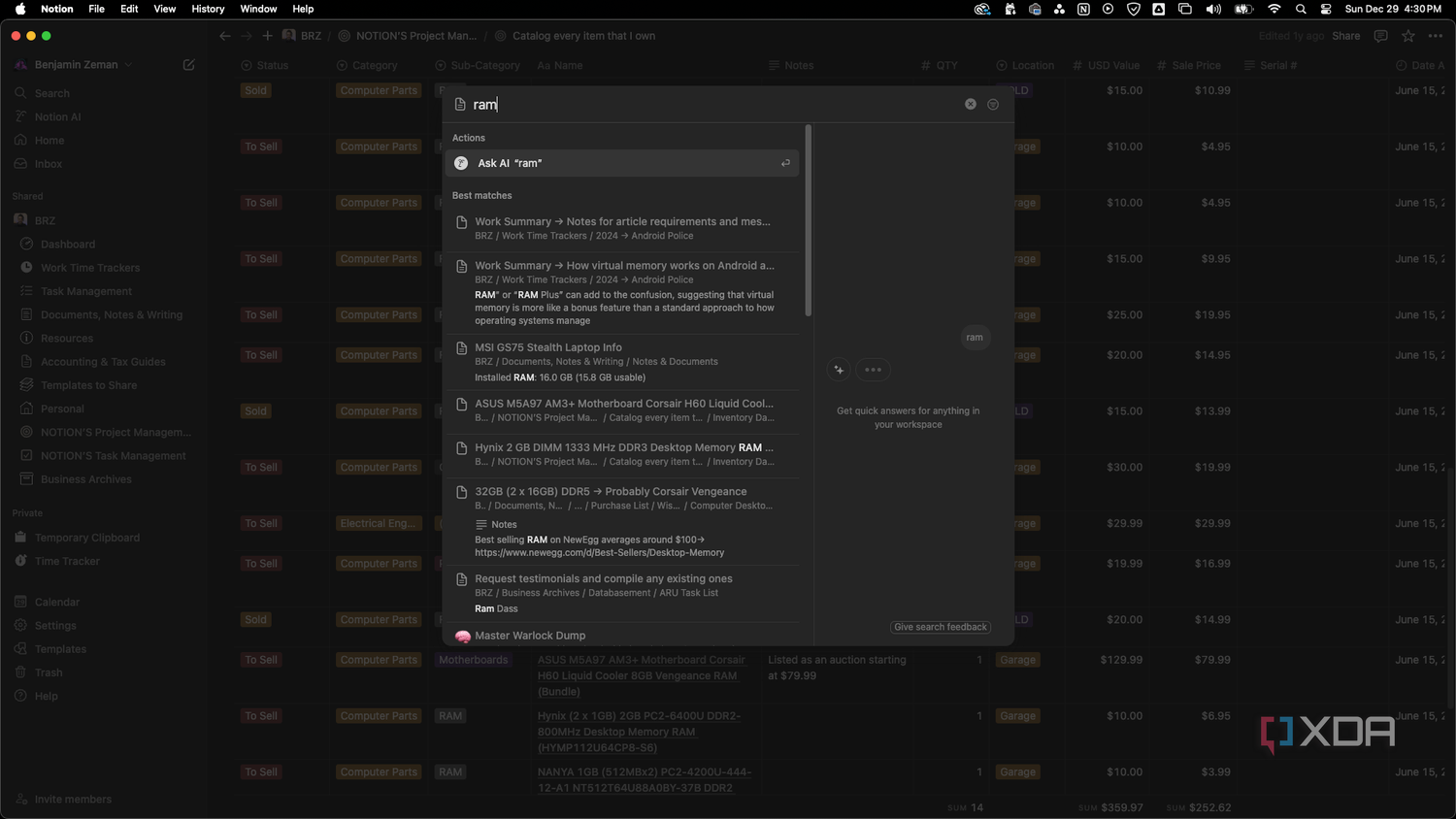Click the Status column header
The image size is (1456, 819).
pyautogui.click(x=265, y=65)
